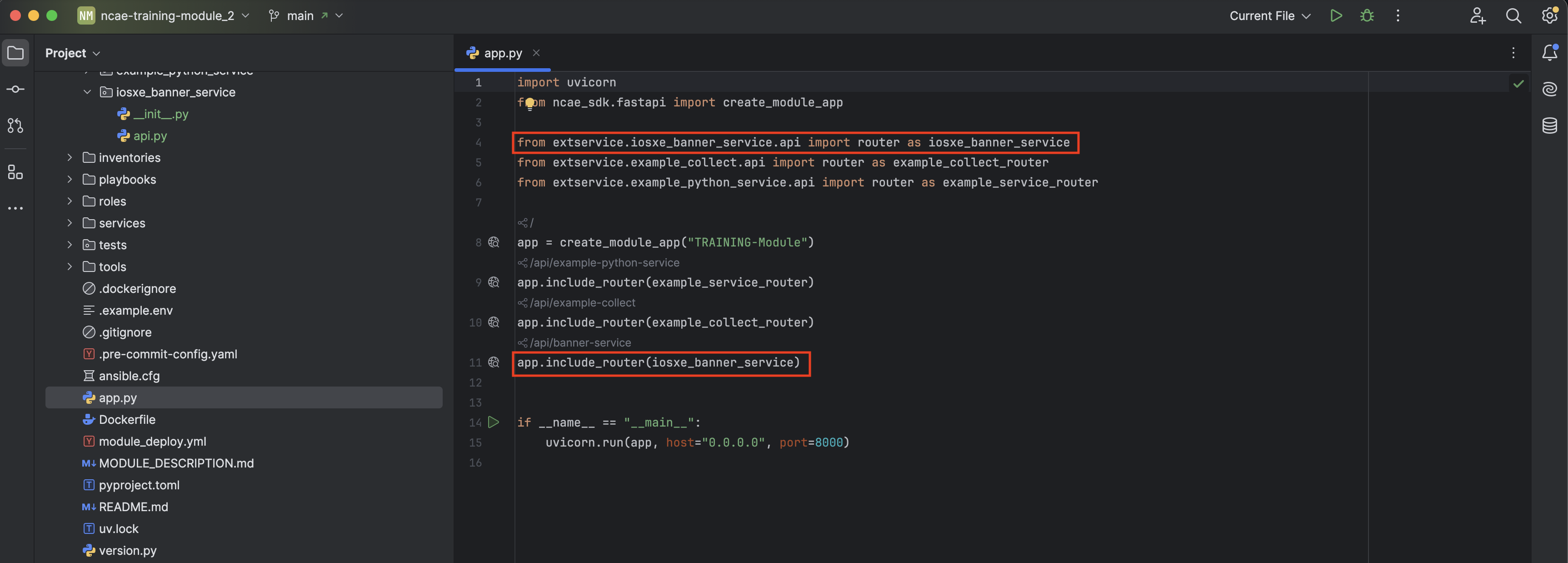
Task: Open the Notifications bell
Action: coord(1549,53)
